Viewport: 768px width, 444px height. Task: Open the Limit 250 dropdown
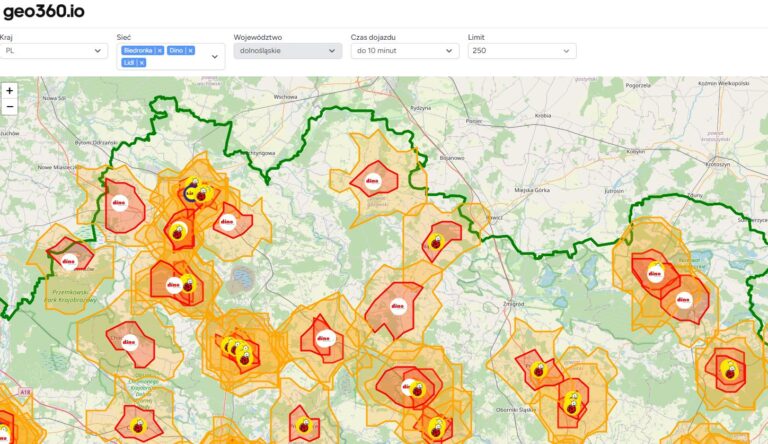pos(522,50)
